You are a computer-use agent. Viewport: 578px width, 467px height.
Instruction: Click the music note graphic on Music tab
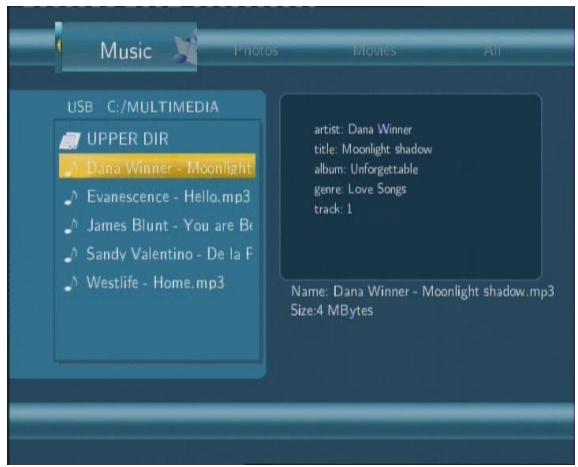[x=185, y=49]
